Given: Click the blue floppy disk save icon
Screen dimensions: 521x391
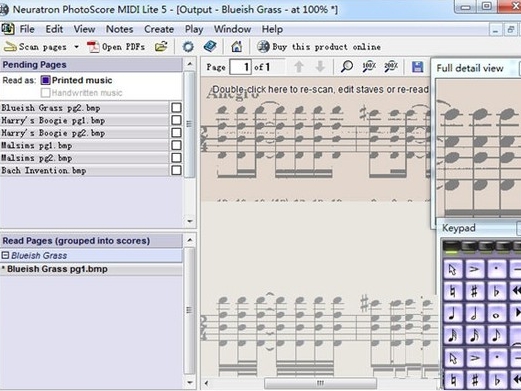Looking at the screenshot, I should (x=417, y=67).
